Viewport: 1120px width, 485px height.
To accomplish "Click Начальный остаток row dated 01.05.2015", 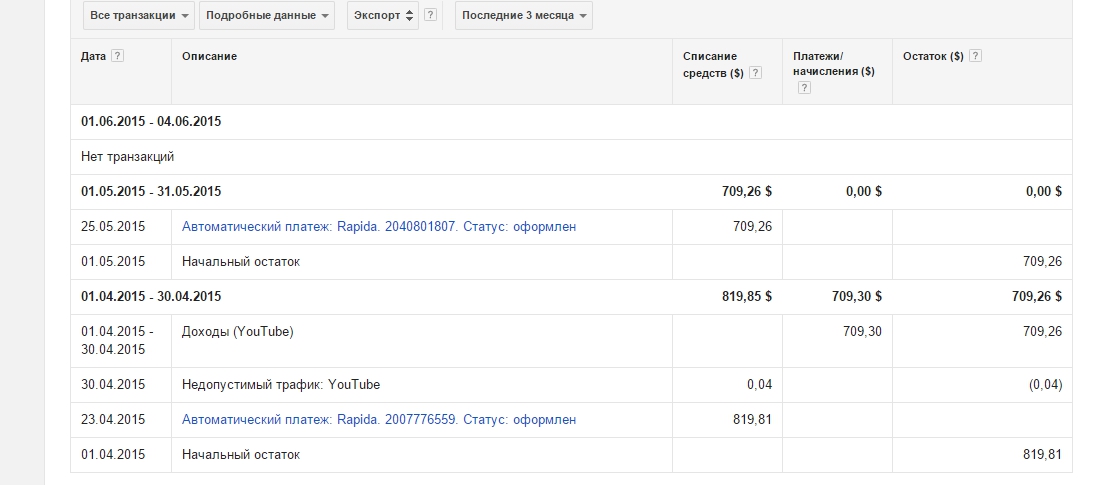I will click(x=240, y=262).
